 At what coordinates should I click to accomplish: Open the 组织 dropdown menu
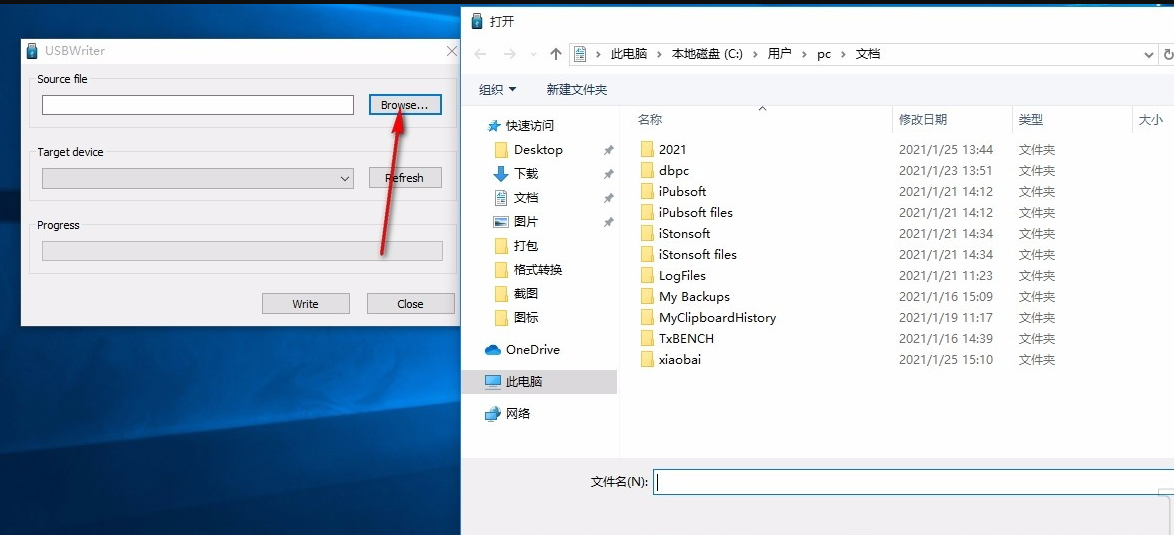(x=498, y=90)
